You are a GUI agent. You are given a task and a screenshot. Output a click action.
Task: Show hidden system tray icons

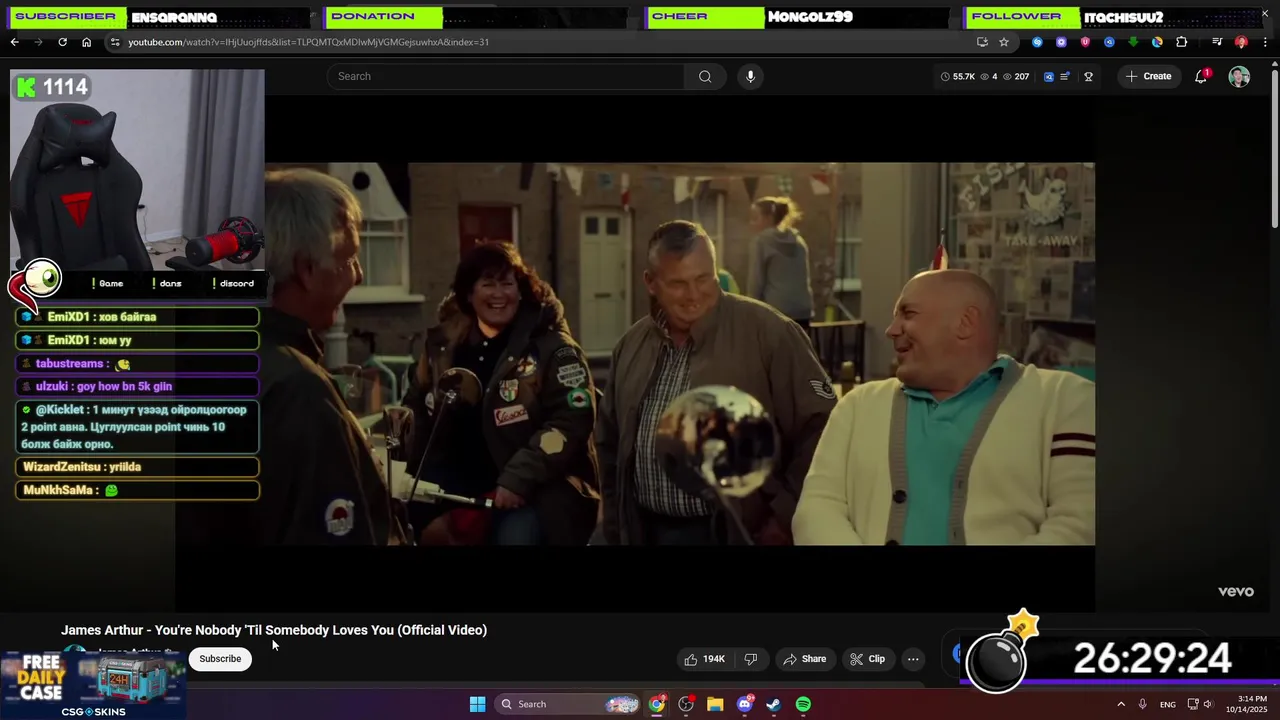[x=1121, y=704]
